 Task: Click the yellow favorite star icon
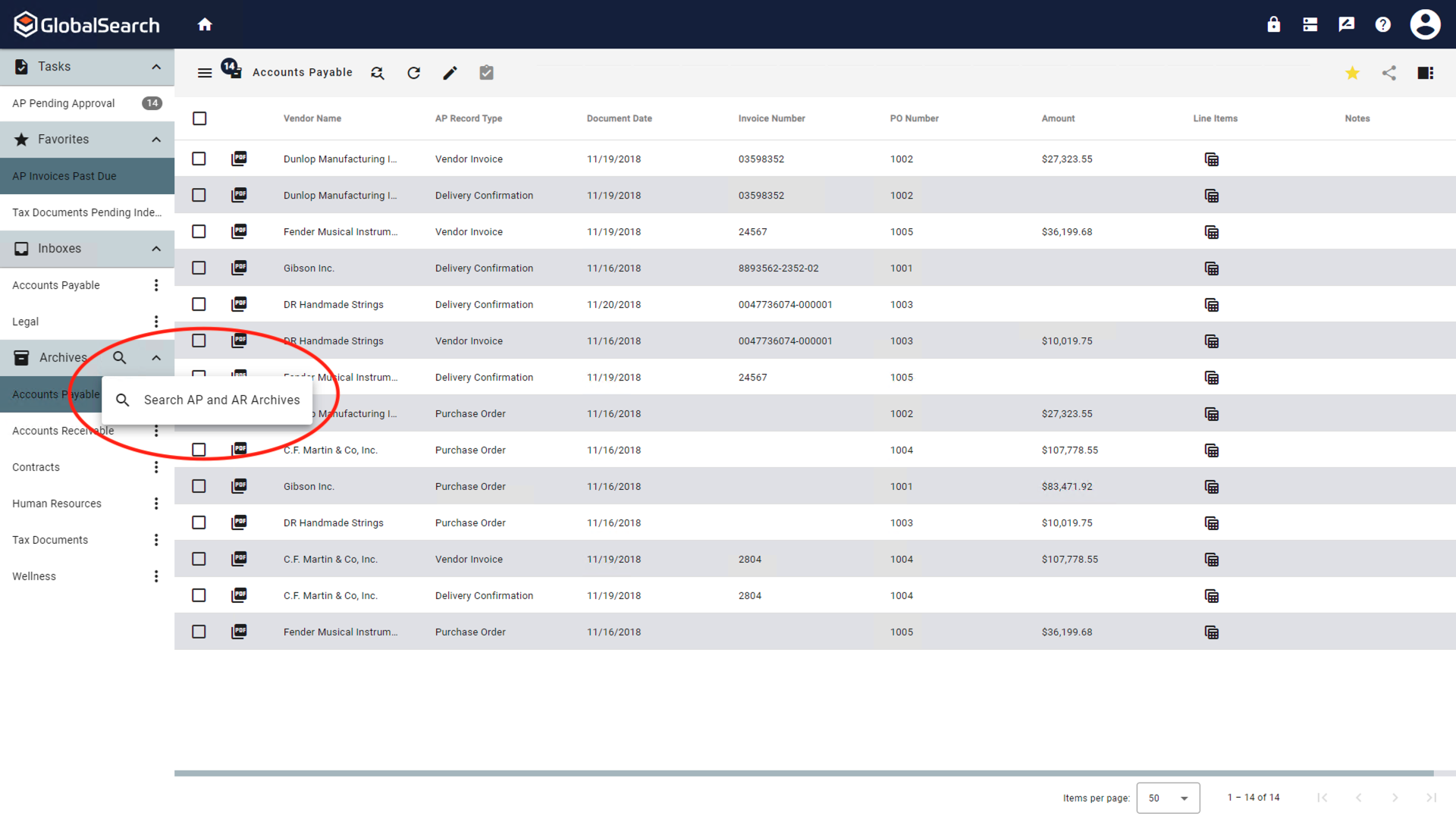[1352, 73]
